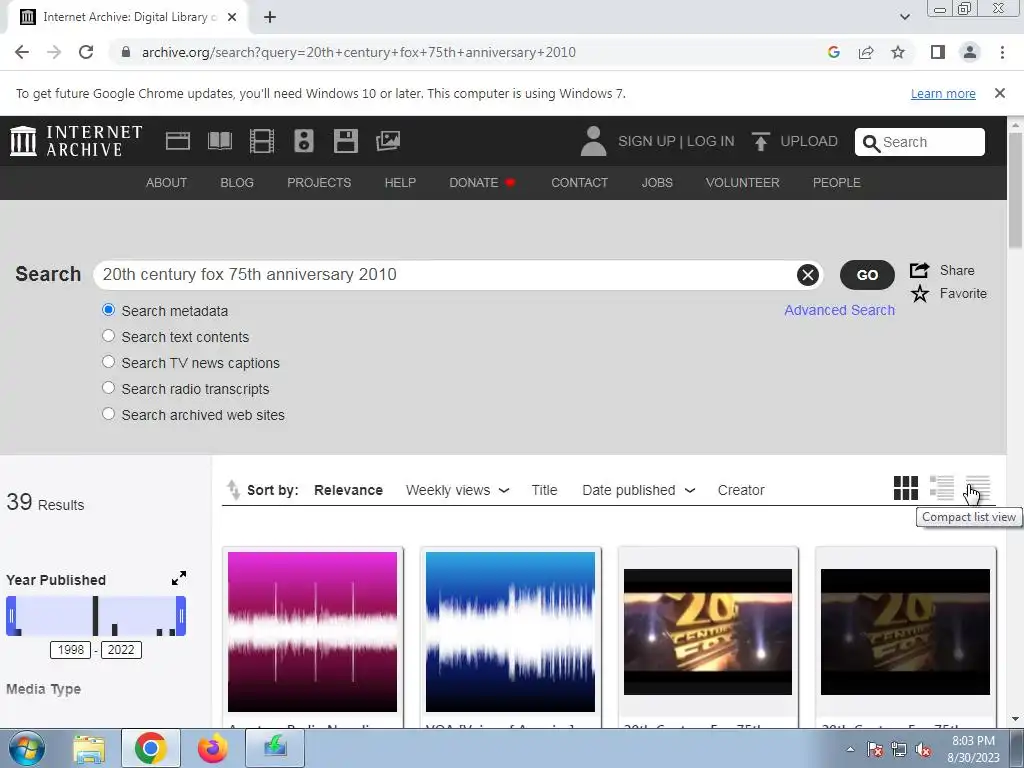The width and height of the screenshot is (1024, 768).
Task: Click Learn more about Chrome updates
Action: [x=943, y=93]
